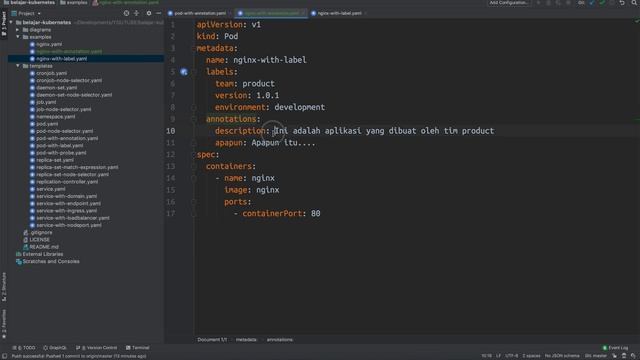Open namespace.yaml in tree
Viewport: 640px width, 360px height.
pos(56,117)
